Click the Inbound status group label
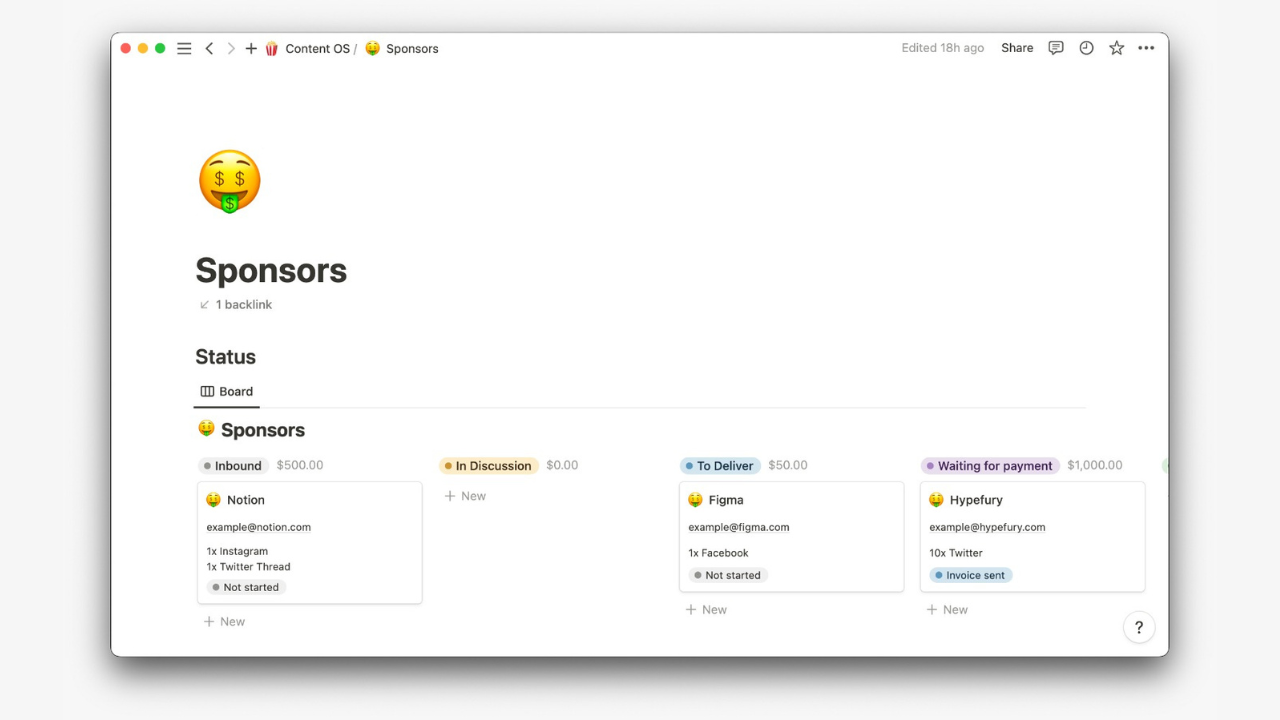The height and width of the screenshot is (720, 1280). pos(234,466)
